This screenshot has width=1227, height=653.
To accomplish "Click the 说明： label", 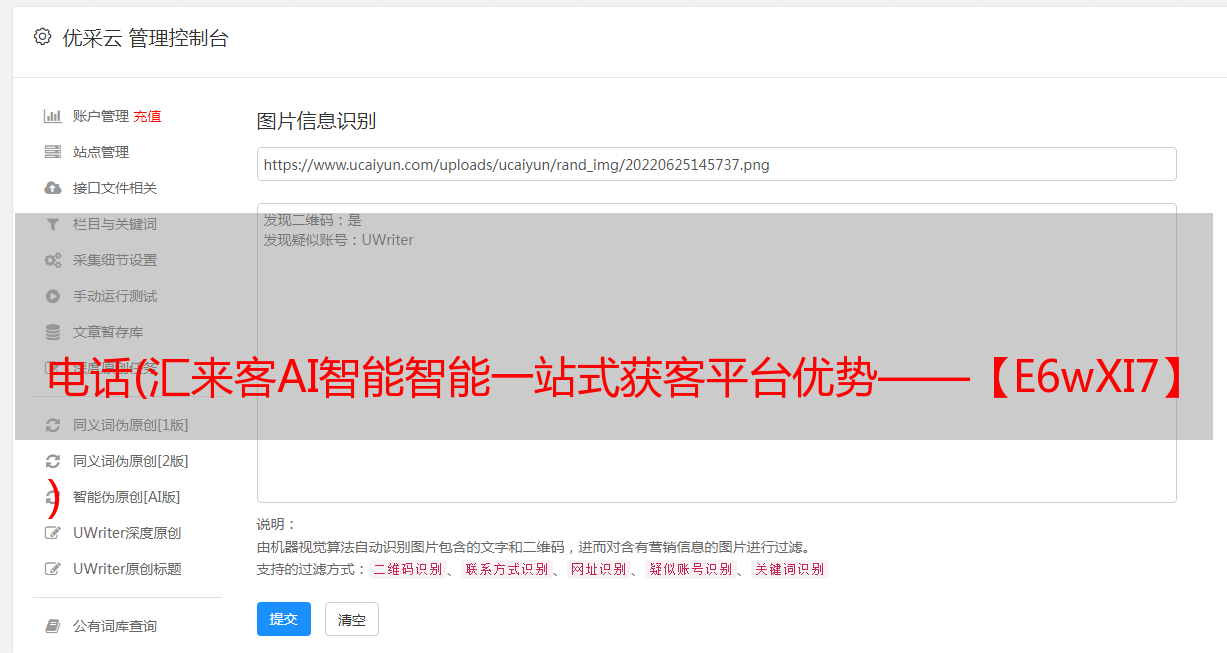I will pyautogui.click(x=277, y=524).
